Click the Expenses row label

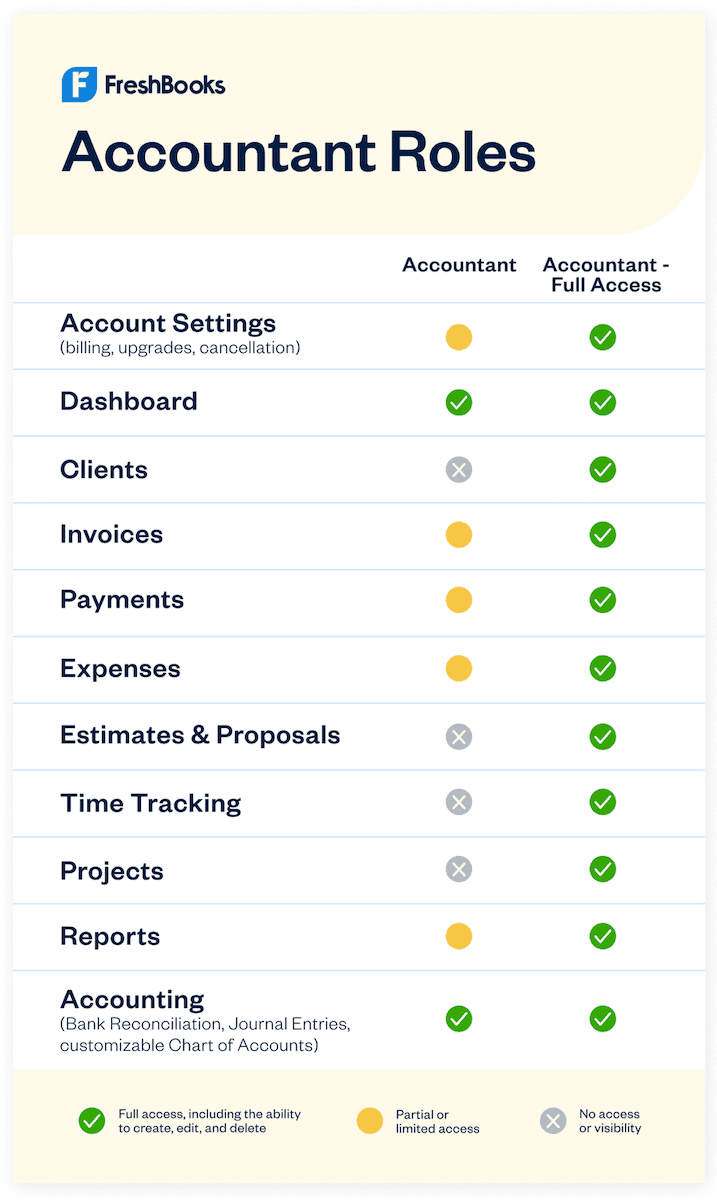(120, 668)
